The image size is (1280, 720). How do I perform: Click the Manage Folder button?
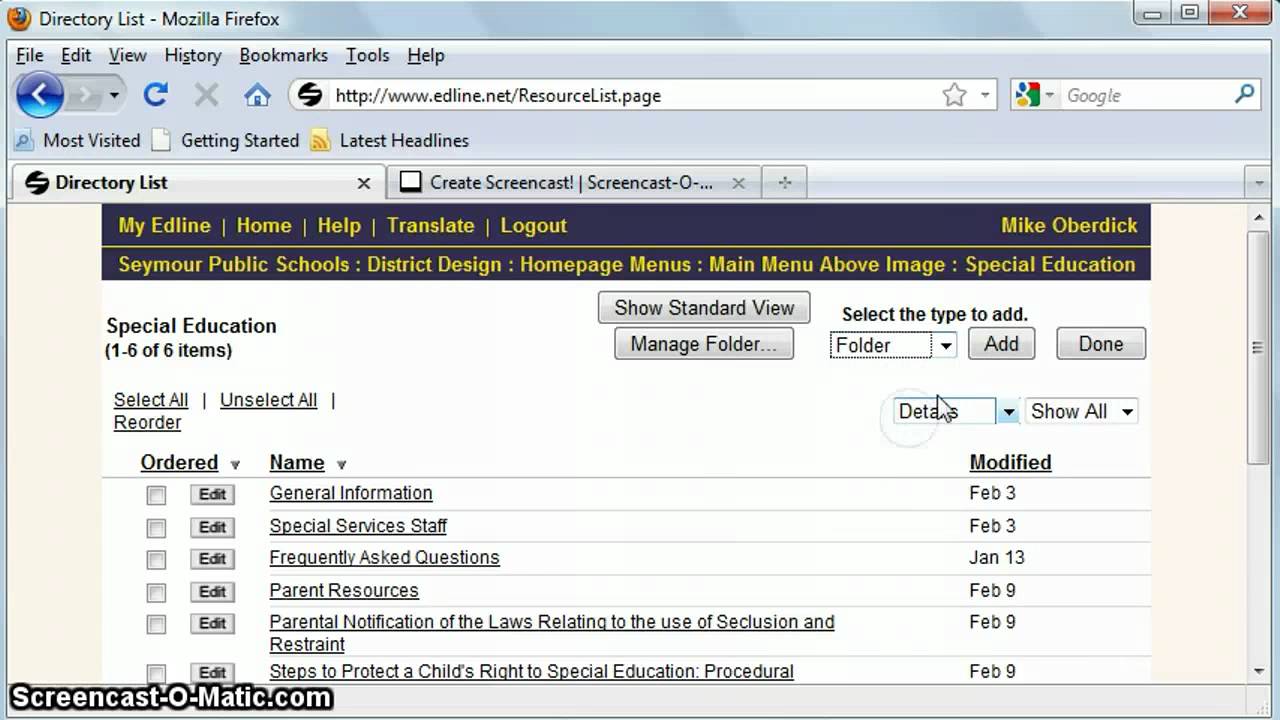point(704,344)
